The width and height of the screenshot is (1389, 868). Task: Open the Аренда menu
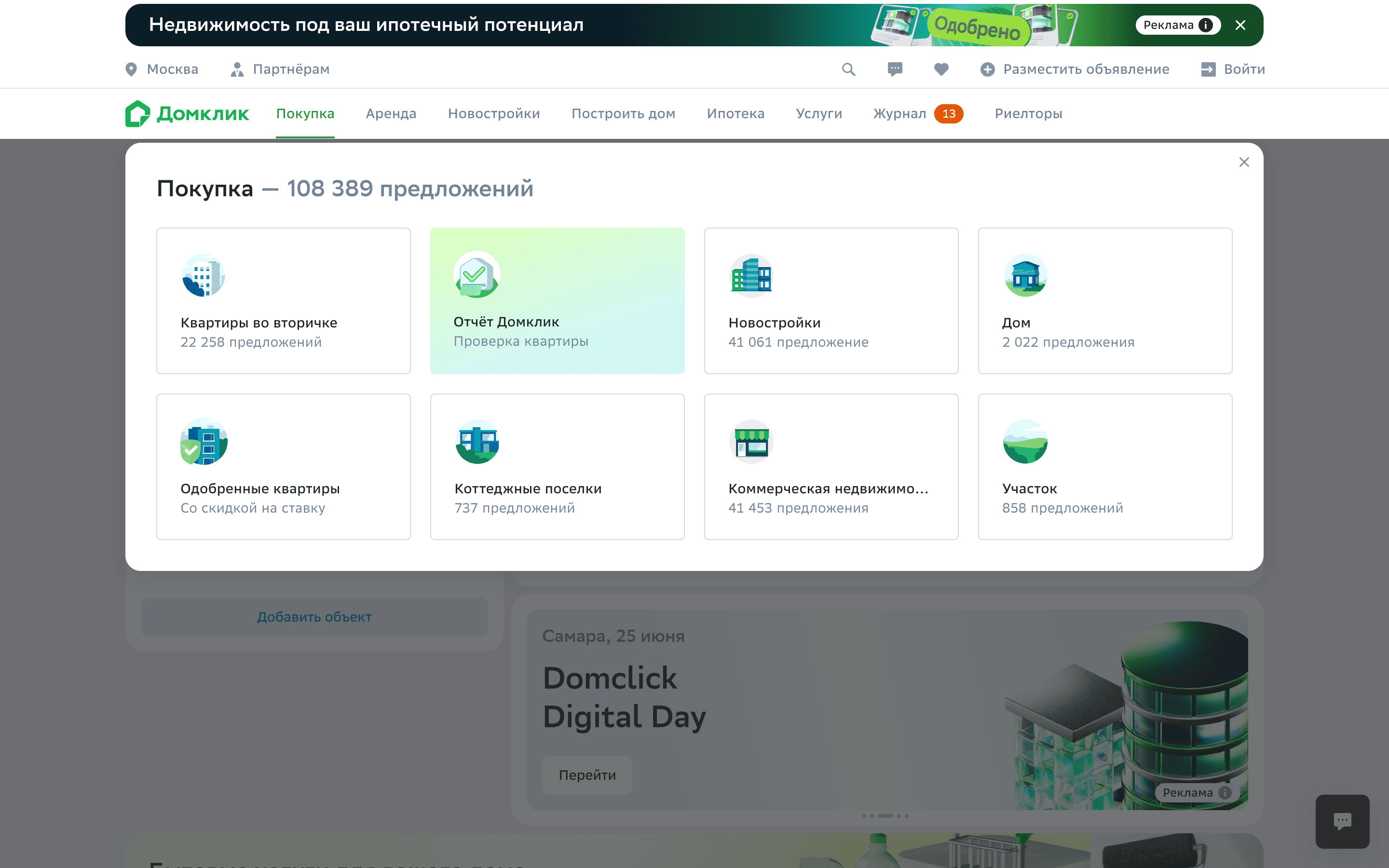coord(391,114)
